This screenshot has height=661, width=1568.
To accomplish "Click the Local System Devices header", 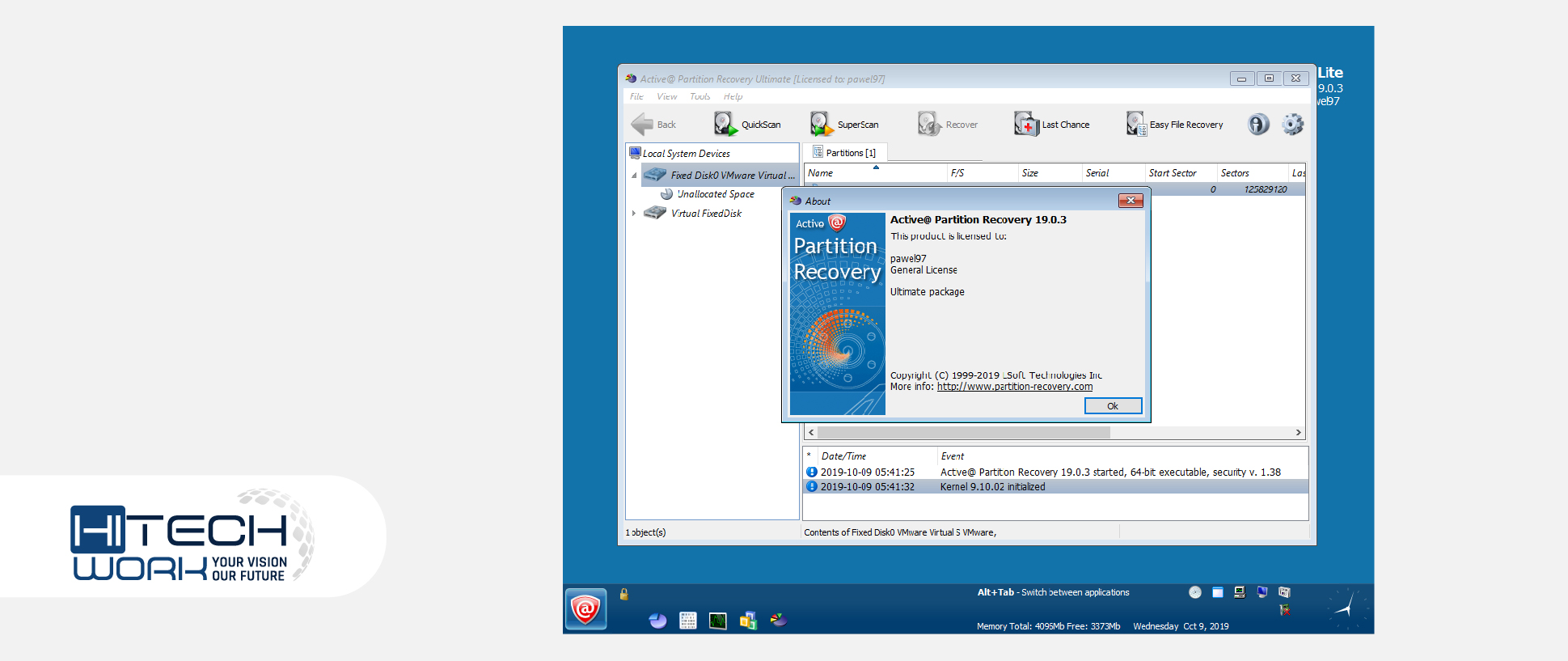I will pyautogui.click(x=712, y=153).
